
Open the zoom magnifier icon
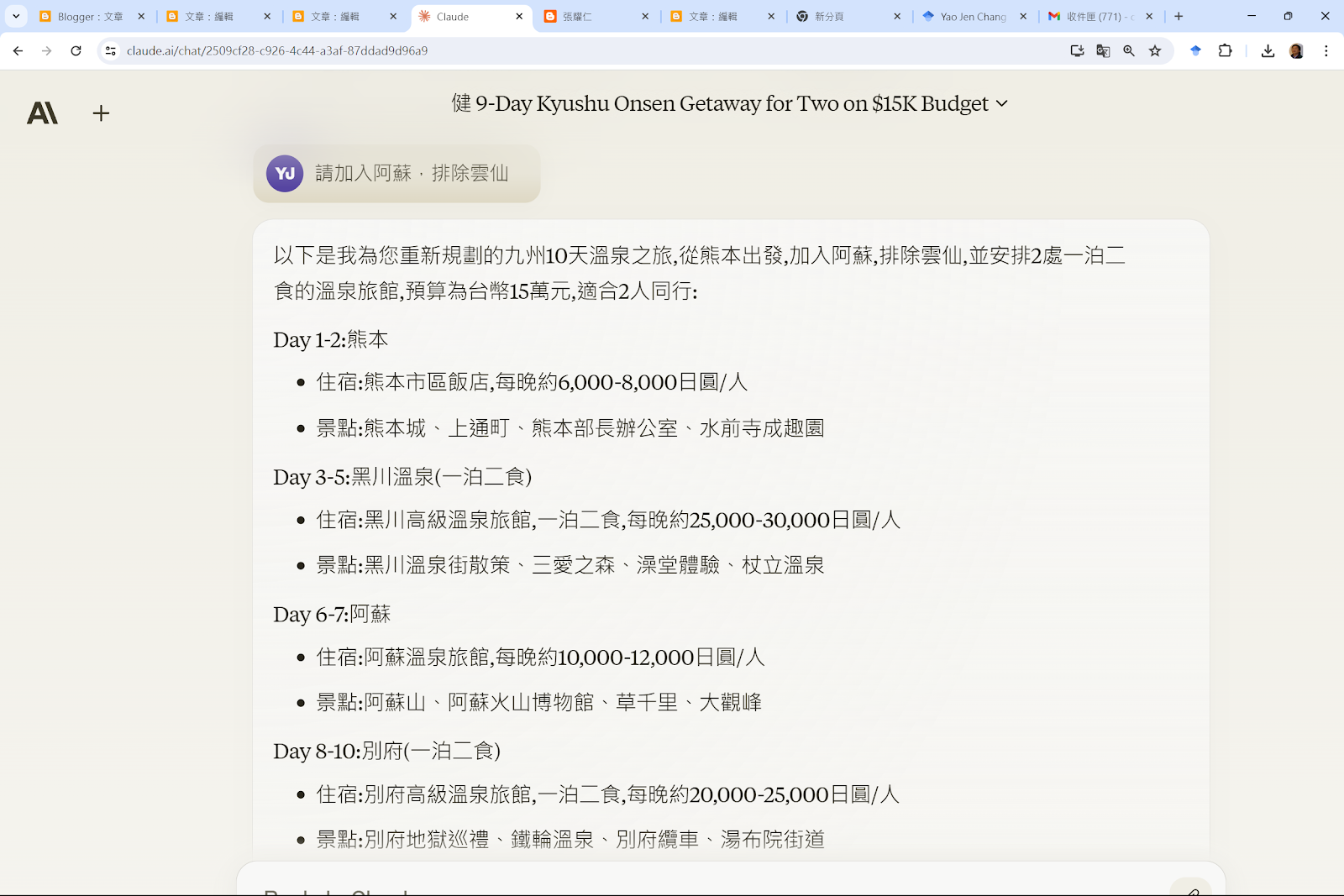pos(1129,51)
